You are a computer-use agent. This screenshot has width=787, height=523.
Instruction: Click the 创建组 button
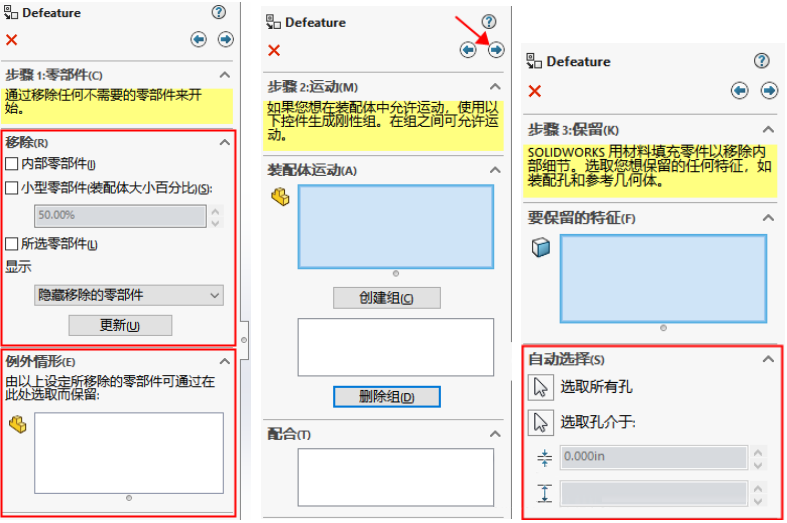click(x=386, y=298)
